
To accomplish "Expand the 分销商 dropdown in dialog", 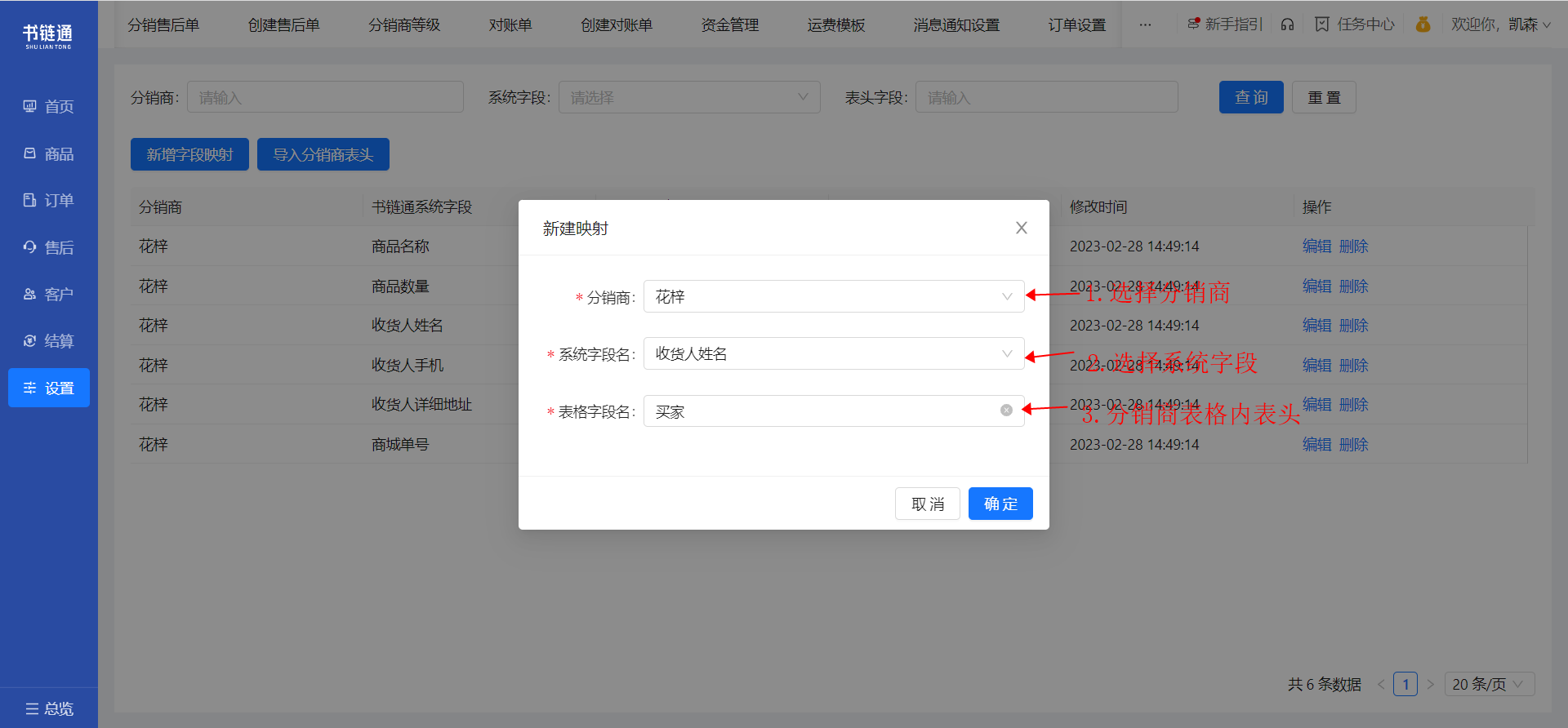I will pyautogui.click(x=834, y=296).
